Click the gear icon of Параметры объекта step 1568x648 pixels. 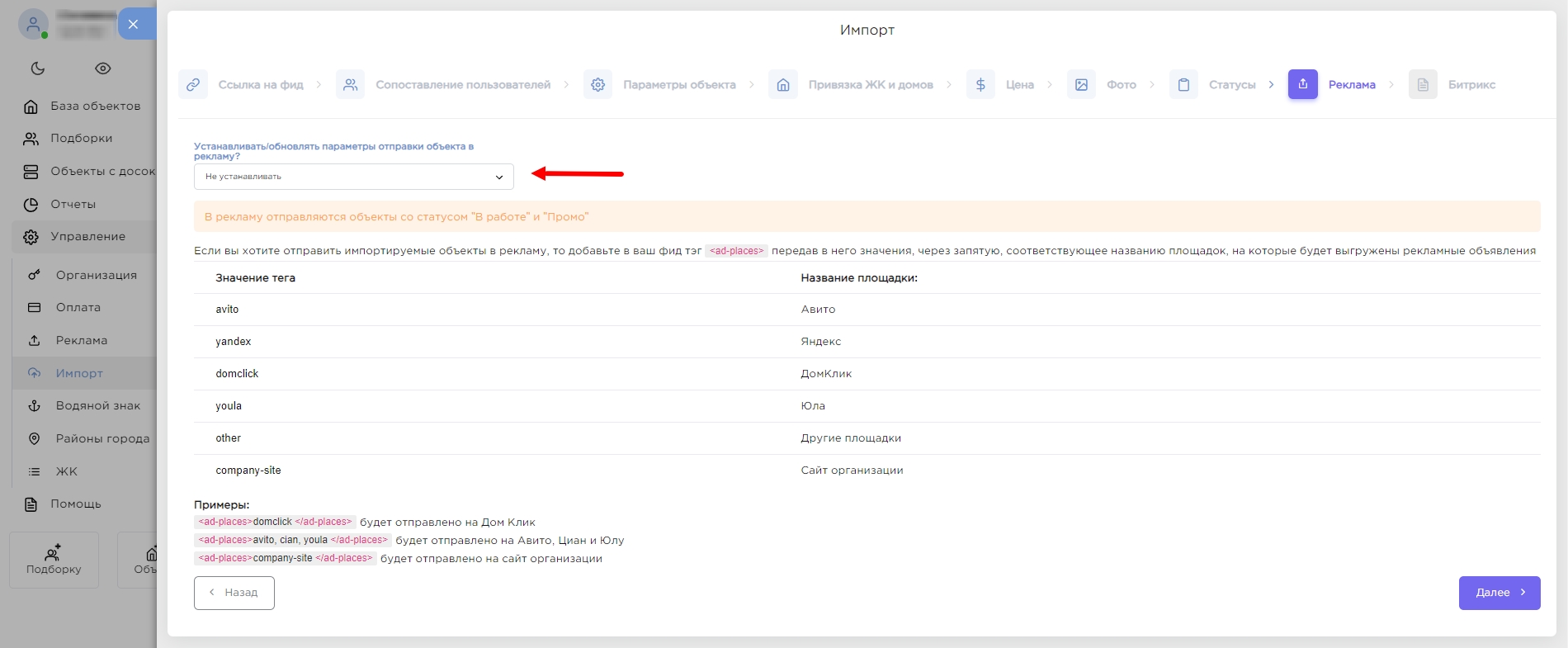(597, 84)
